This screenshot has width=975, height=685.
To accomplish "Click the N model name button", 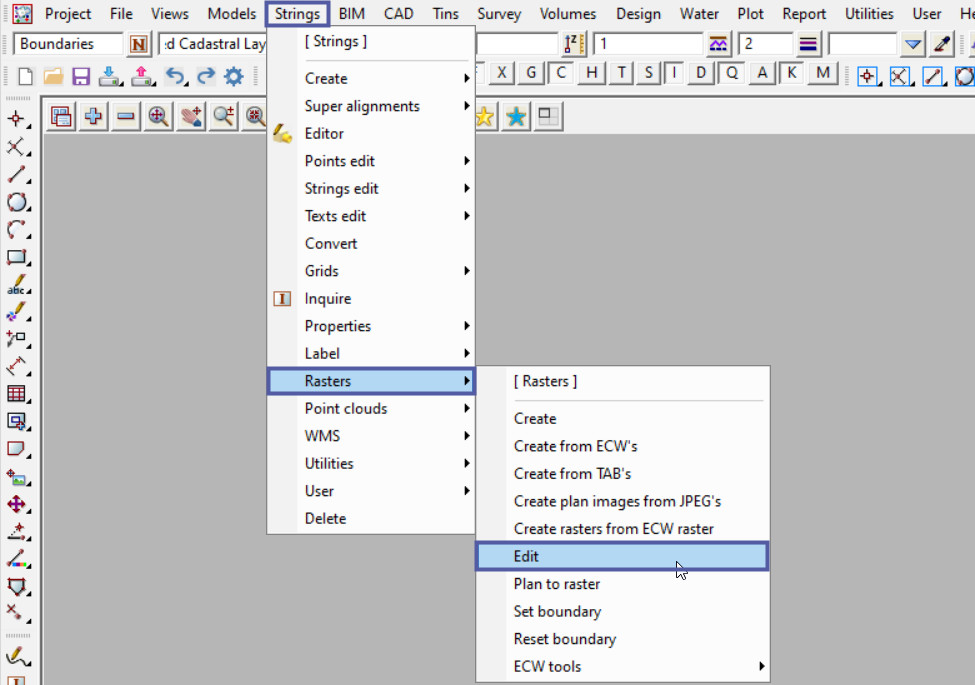I will [139, 44].
